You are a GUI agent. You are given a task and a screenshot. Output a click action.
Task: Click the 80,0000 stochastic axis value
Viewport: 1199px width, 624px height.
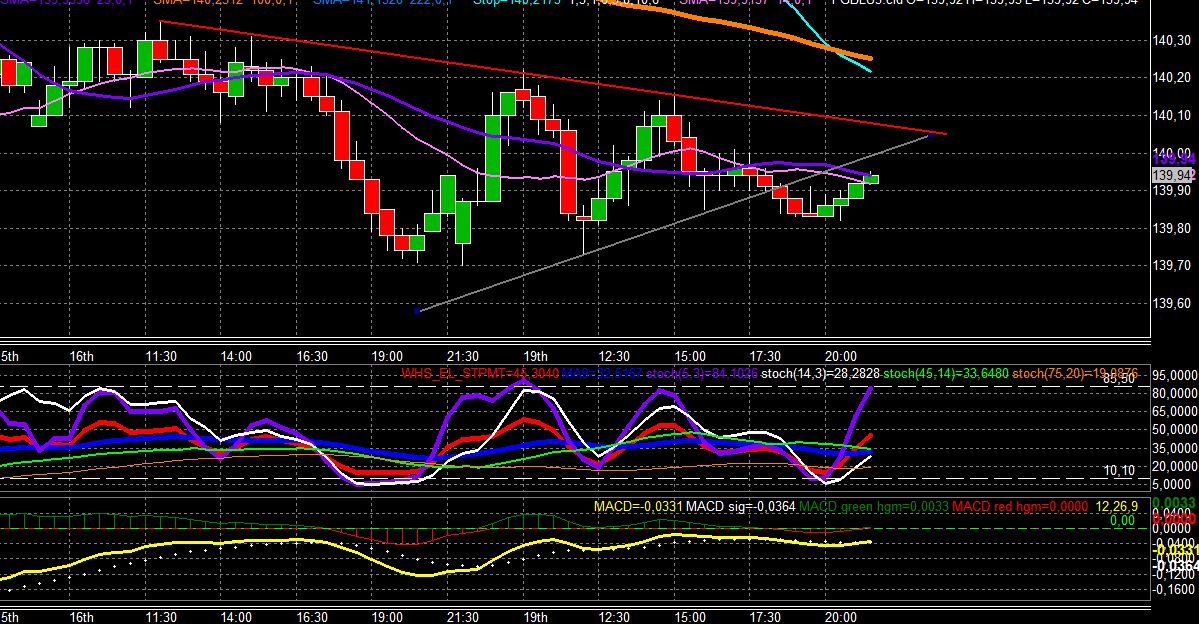point(1175,394)
